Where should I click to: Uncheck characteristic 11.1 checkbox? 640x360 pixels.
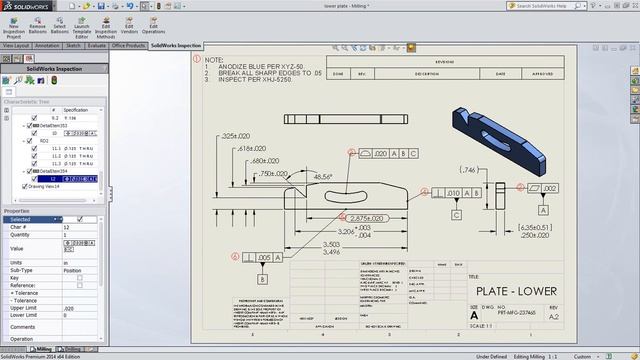(34, 149)
